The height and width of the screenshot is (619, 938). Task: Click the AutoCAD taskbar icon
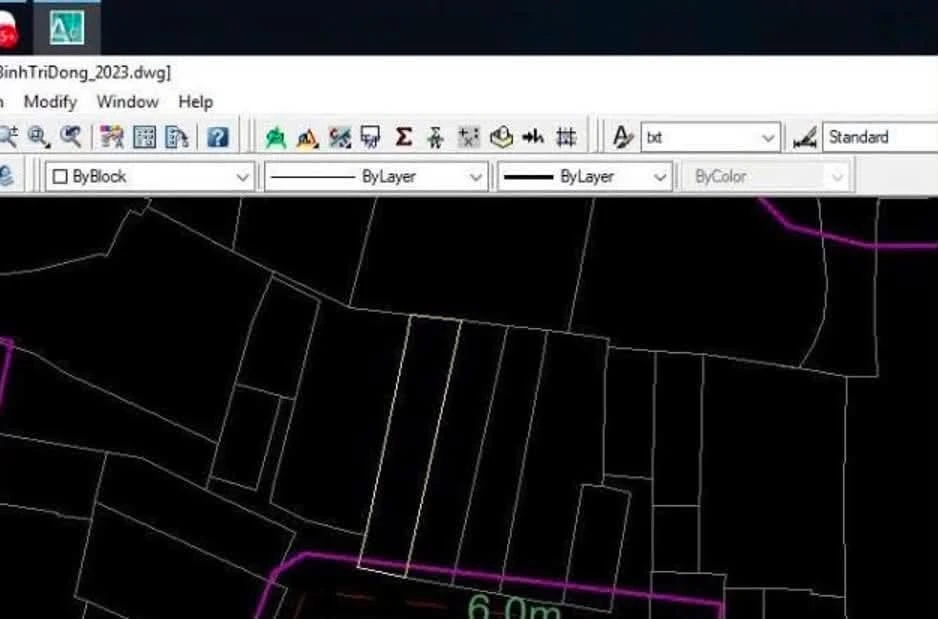[66, 28]
